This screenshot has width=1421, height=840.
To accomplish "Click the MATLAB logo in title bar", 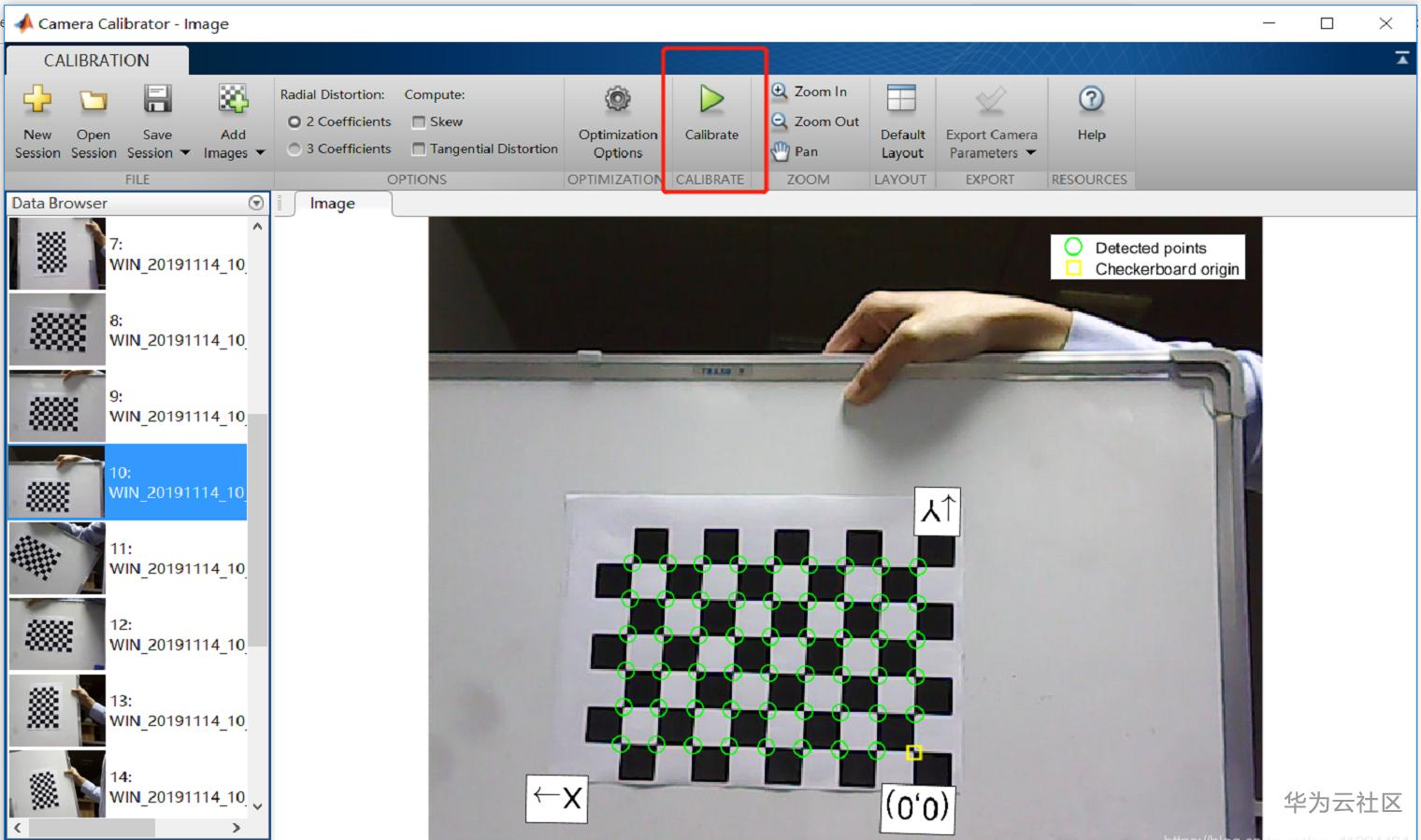I will (23, 23).
